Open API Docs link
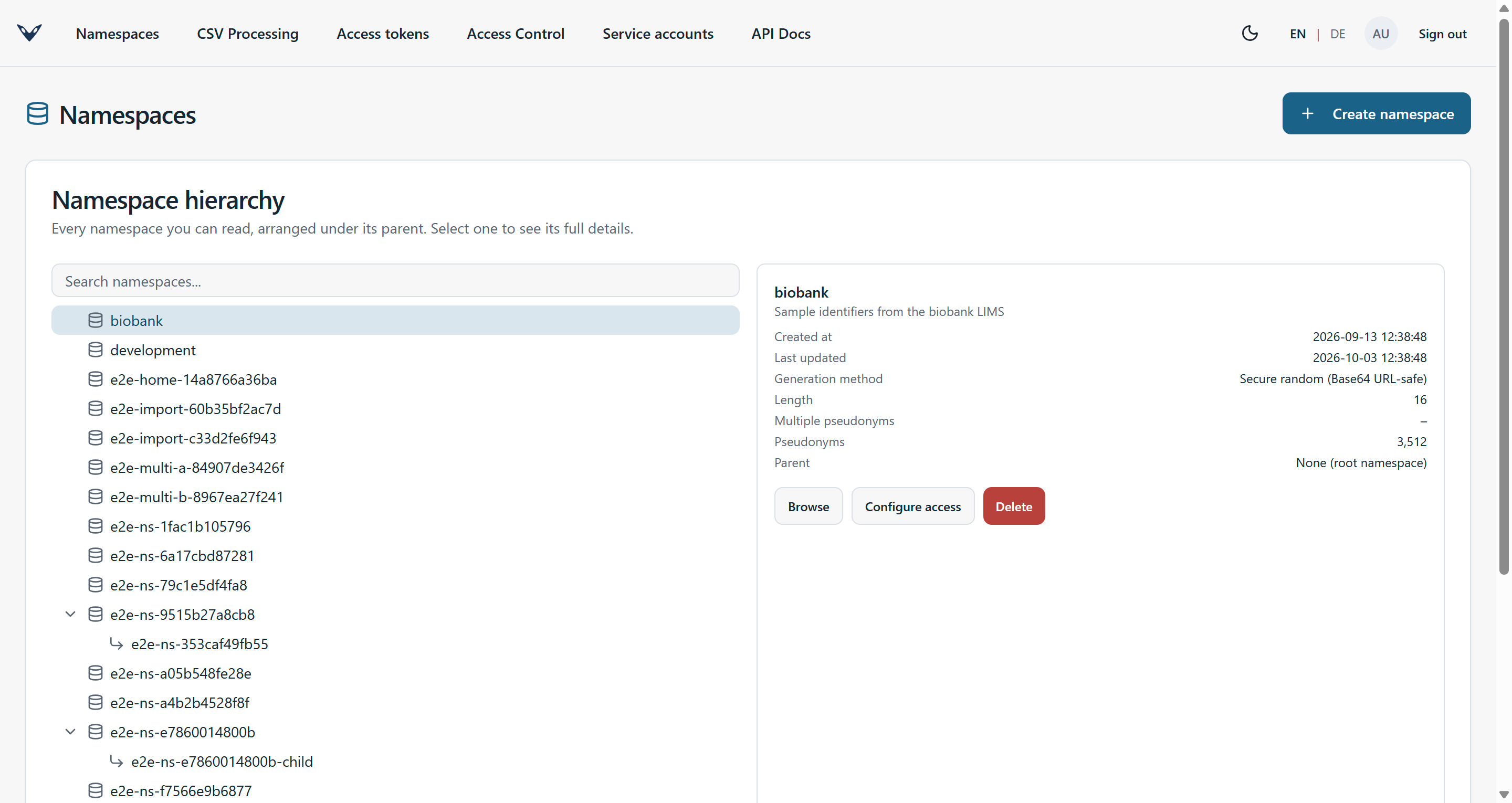This screenshot has width=1512, height=803. 781,34
